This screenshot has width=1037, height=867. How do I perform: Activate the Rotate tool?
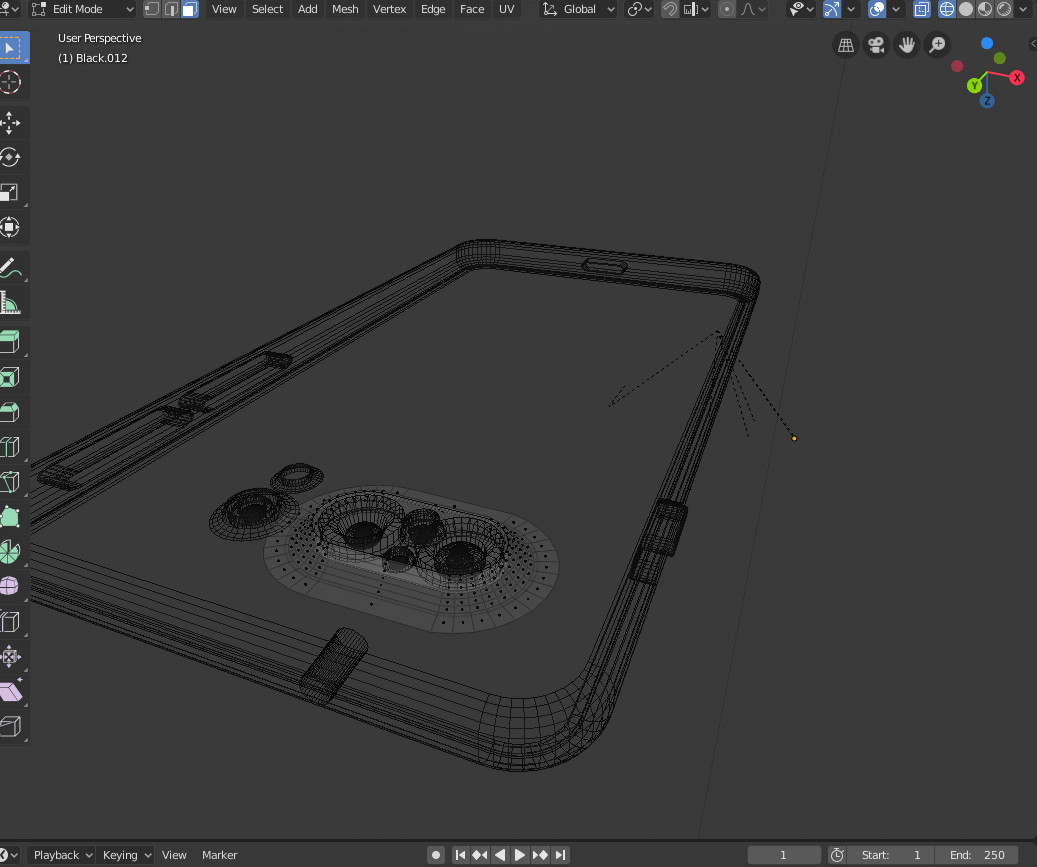[13, 157]
